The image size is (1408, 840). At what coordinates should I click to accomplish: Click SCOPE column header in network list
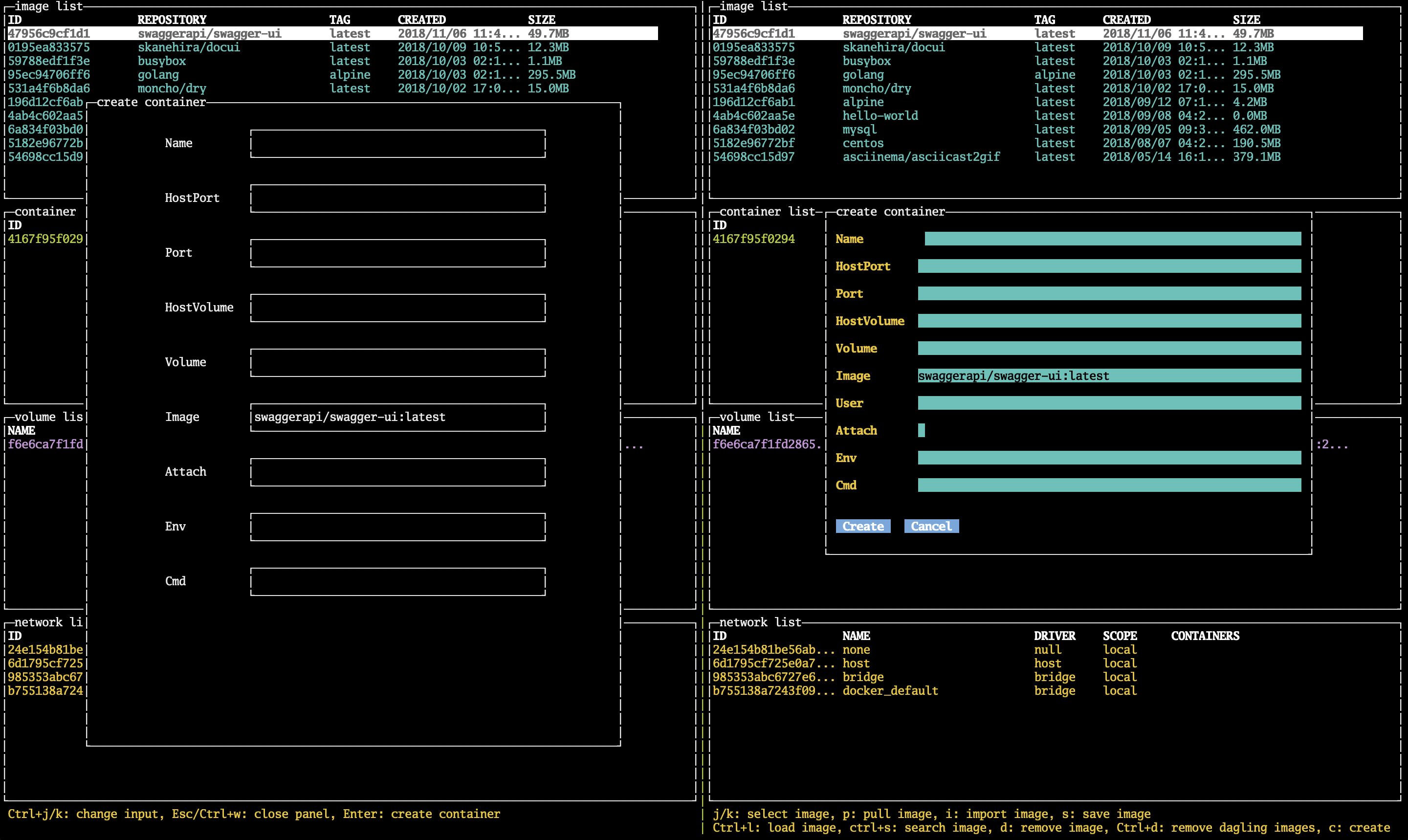coord(1120,636)
